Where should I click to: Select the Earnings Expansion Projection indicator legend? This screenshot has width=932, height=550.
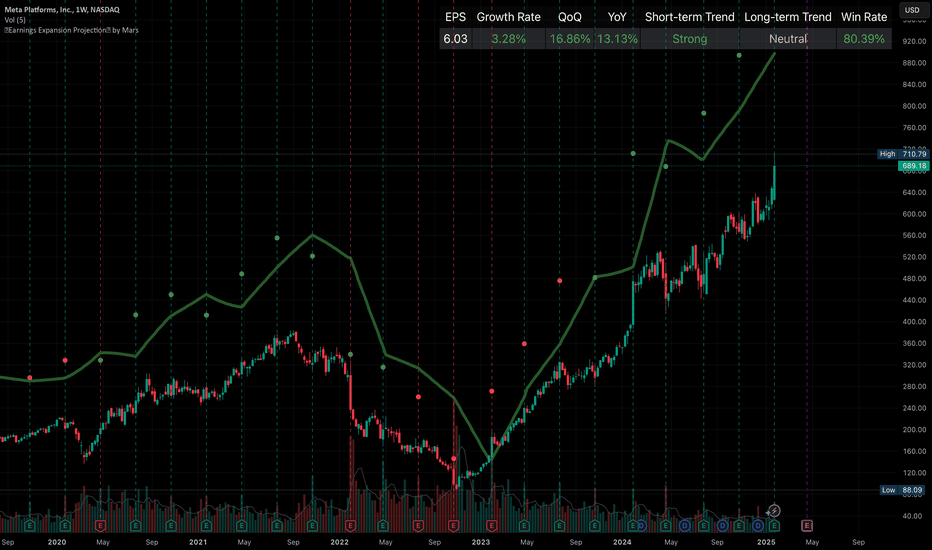click(x=71, y=30)
